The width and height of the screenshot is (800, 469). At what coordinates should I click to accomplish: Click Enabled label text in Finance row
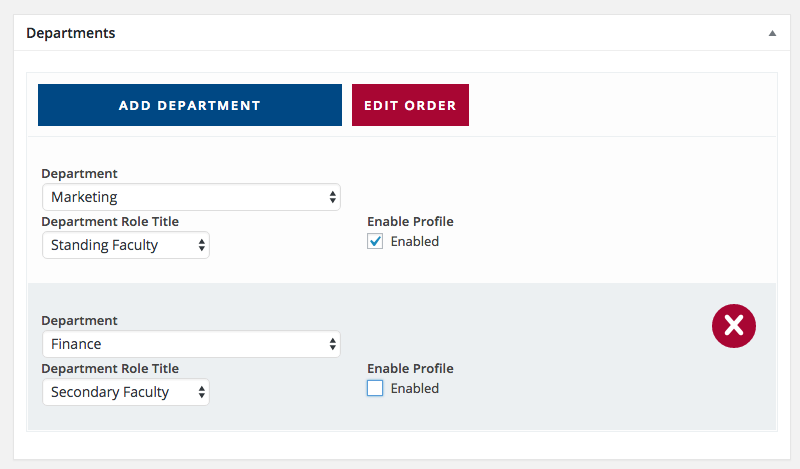(415, 388)
